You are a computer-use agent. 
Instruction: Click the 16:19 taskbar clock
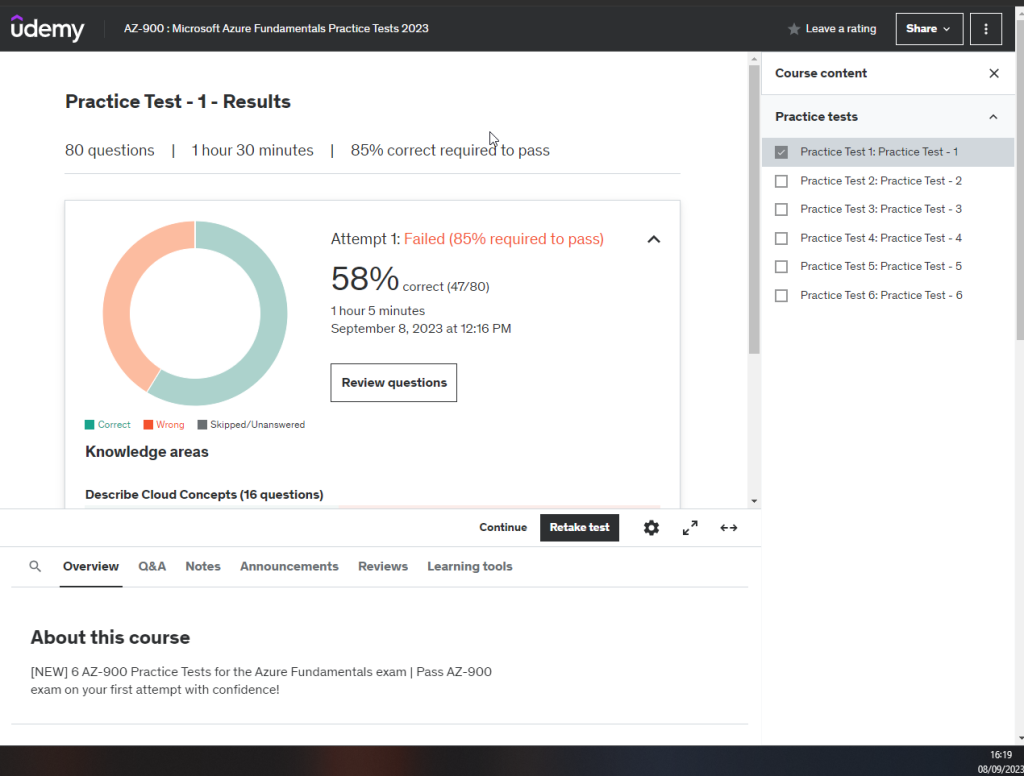pyautogui.click(x=1000, y=755)
